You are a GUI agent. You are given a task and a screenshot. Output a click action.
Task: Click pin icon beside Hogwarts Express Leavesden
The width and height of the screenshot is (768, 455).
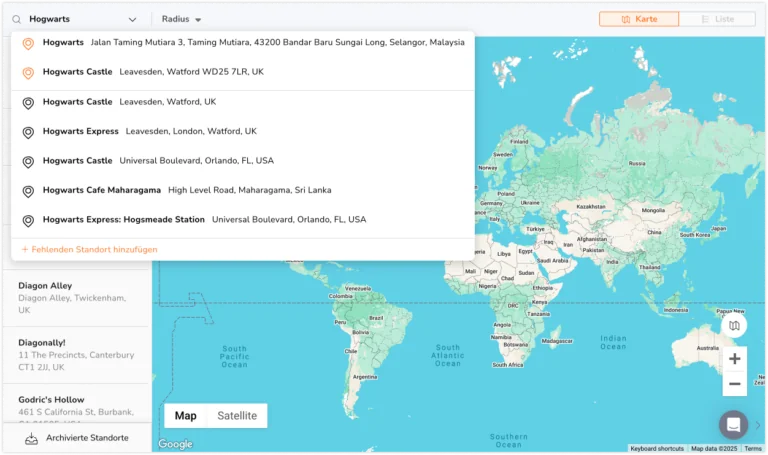pyautogui.click(x=28, y=133)
